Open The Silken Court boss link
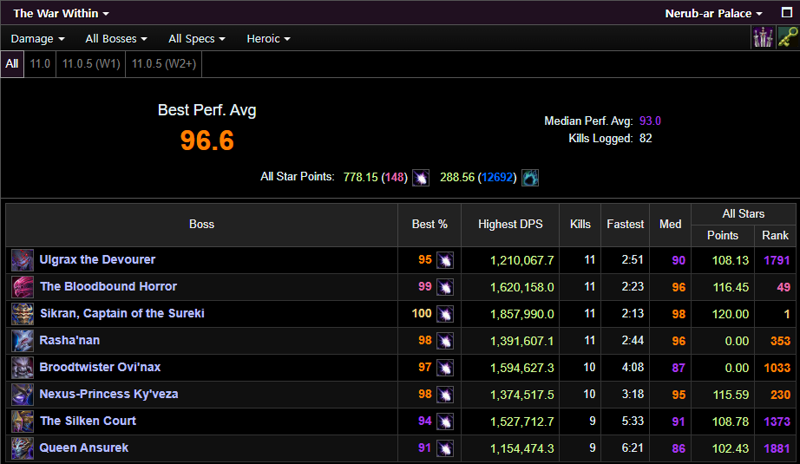This screenshot has height=464, width=800. [x=88, y=421]
